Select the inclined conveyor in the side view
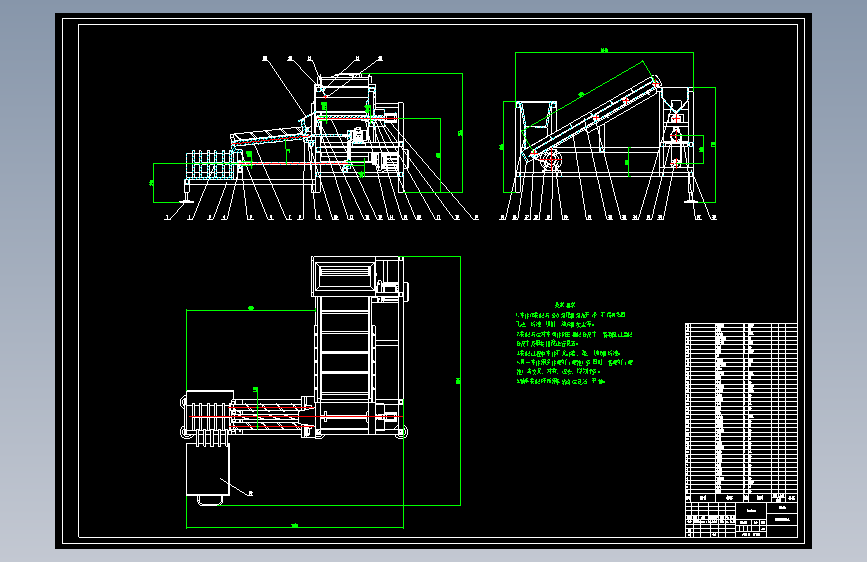Viewport: 867px width, 562px height. pos(594,118)
